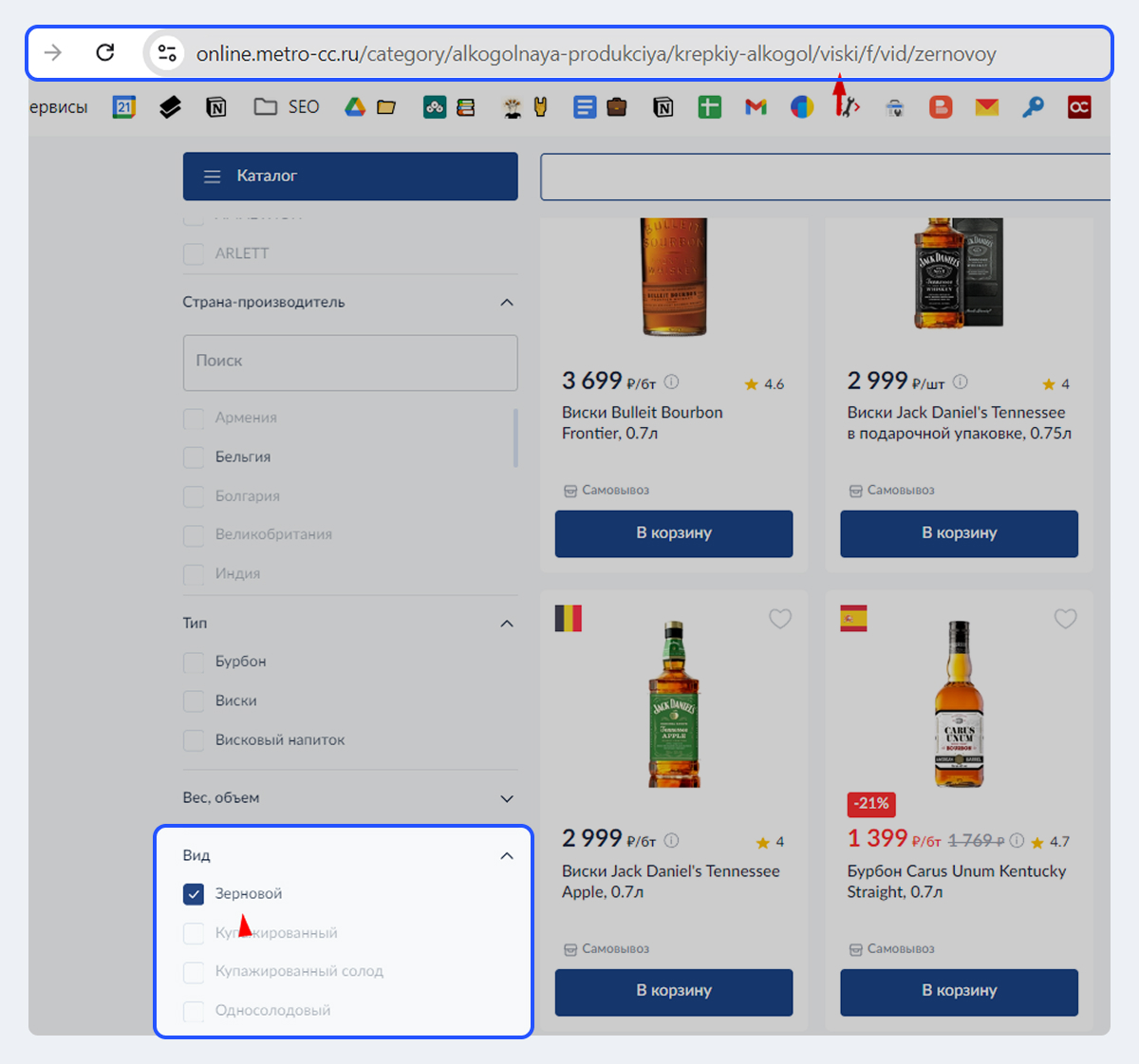Click the country Поиск search field
The height and width of the screenshot is (1064, 1139).
(350, 363)
